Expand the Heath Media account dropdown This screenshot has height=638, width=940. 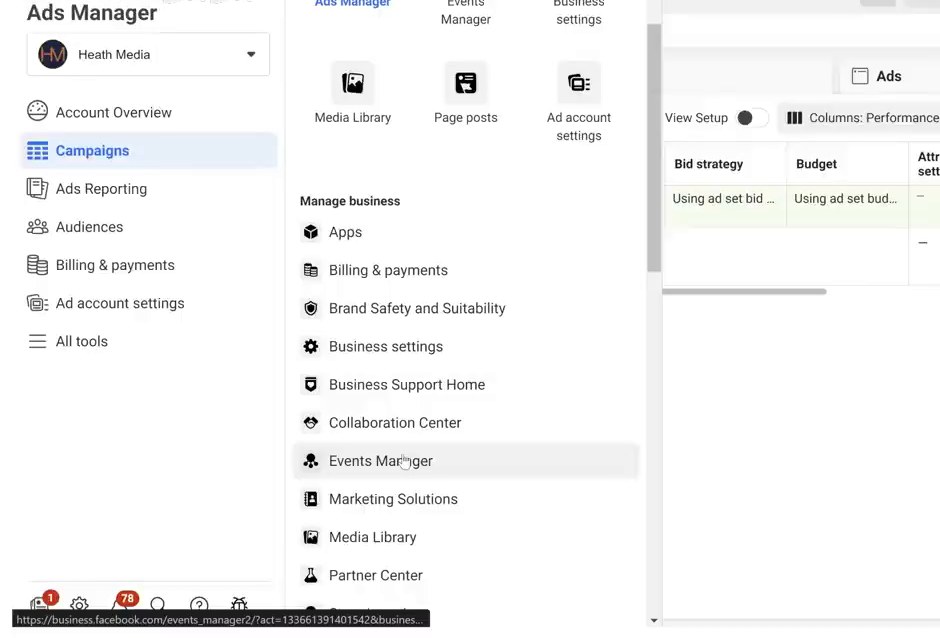(148, 55)
